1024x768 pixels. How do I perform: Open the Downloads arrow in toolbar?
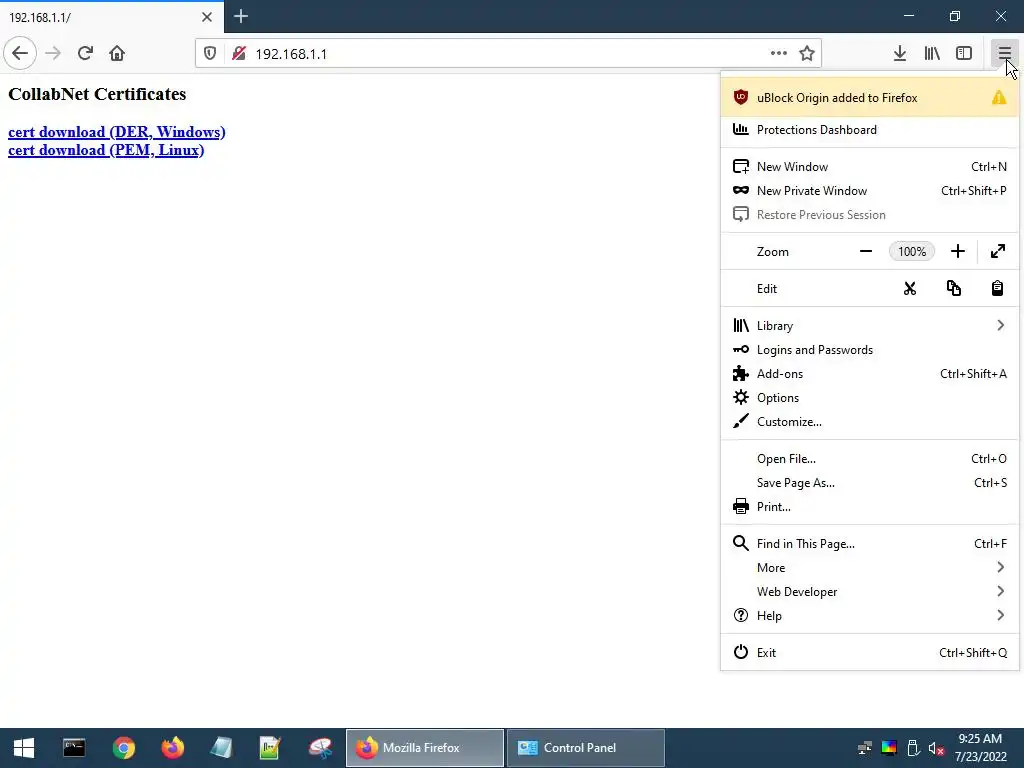click(x=900, y=54)
